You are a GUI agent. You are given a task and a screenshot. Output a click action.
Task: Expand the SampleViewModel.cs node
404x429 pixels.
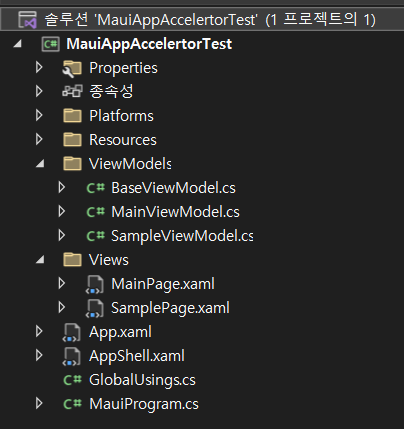62,235
